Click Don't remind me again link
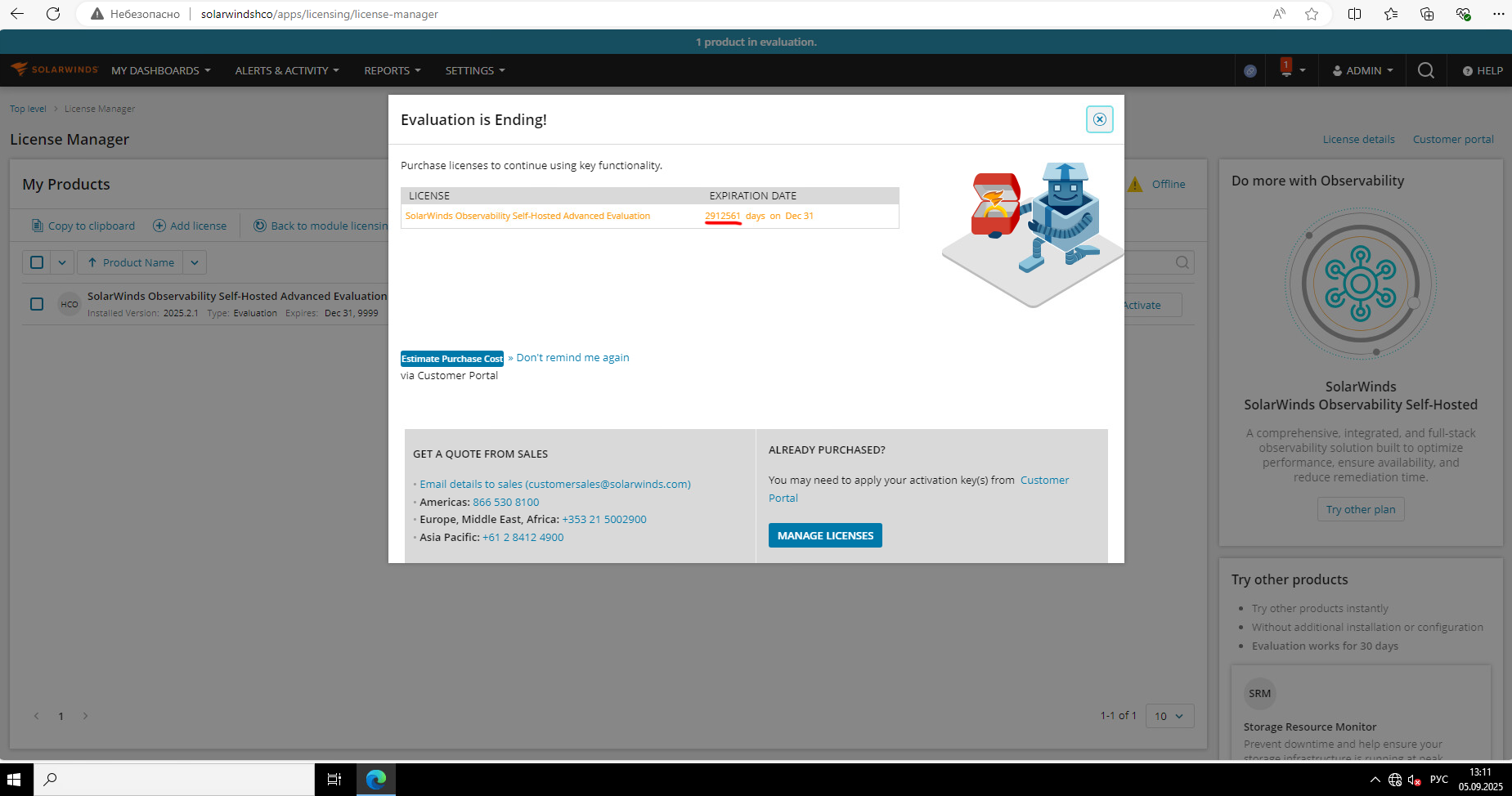 click(x=572, y=358)
